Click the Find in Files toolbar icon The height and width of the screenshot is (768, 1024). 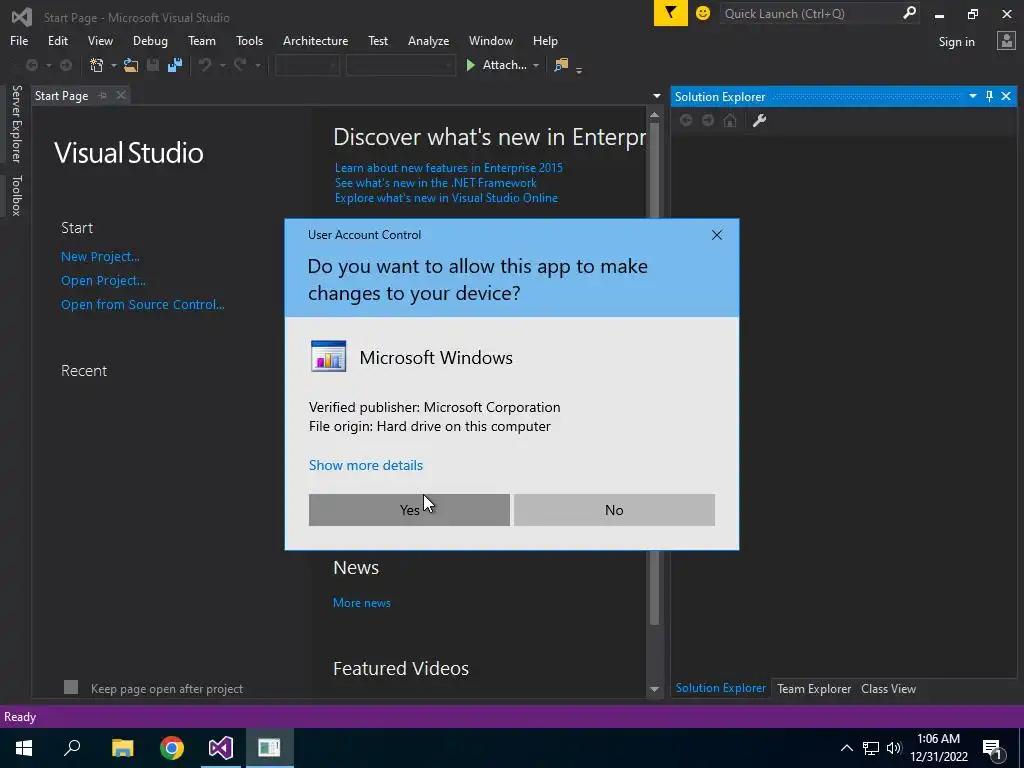tap(561, 65)
